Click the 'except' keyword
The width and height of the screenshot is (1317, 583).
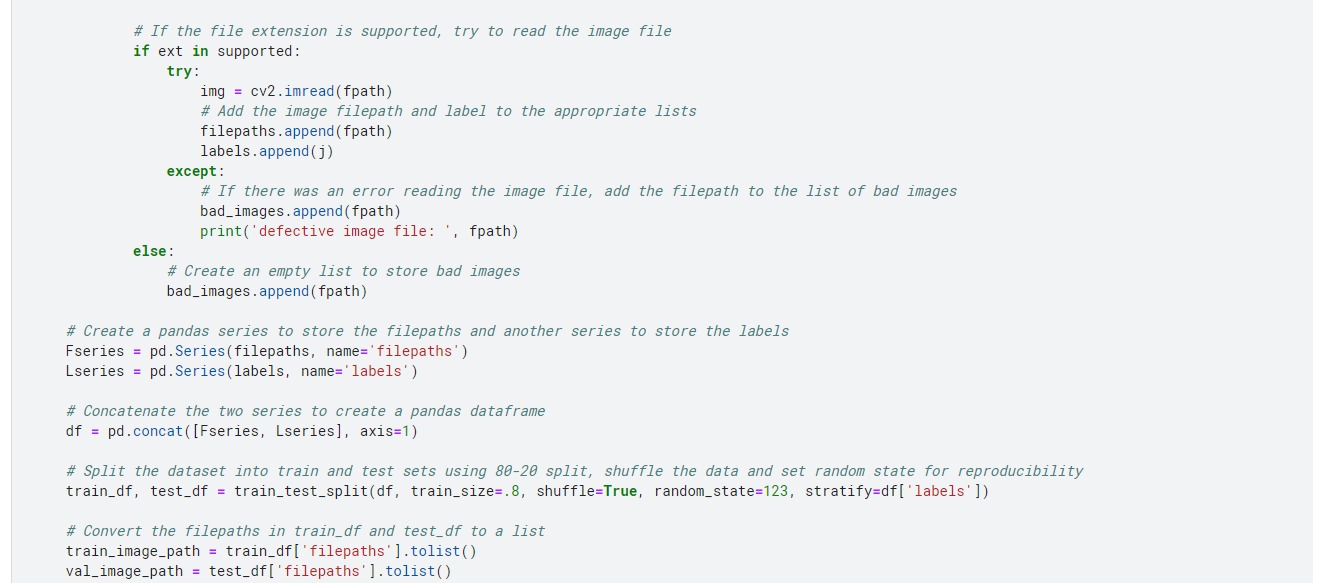[192, 171]
